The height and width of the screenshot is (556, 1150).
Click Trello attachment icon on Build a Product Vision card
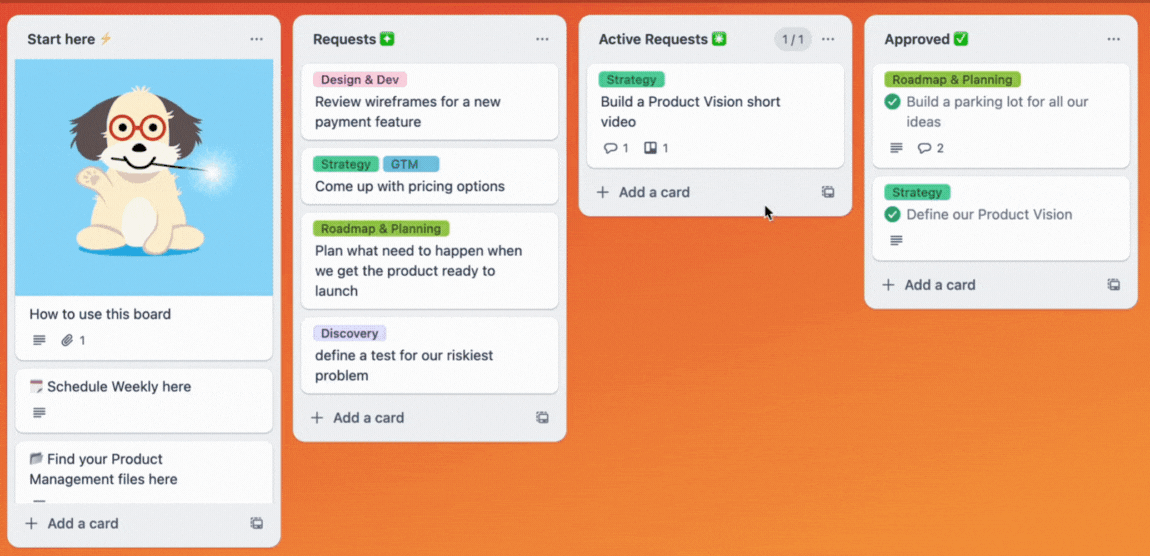650,148
